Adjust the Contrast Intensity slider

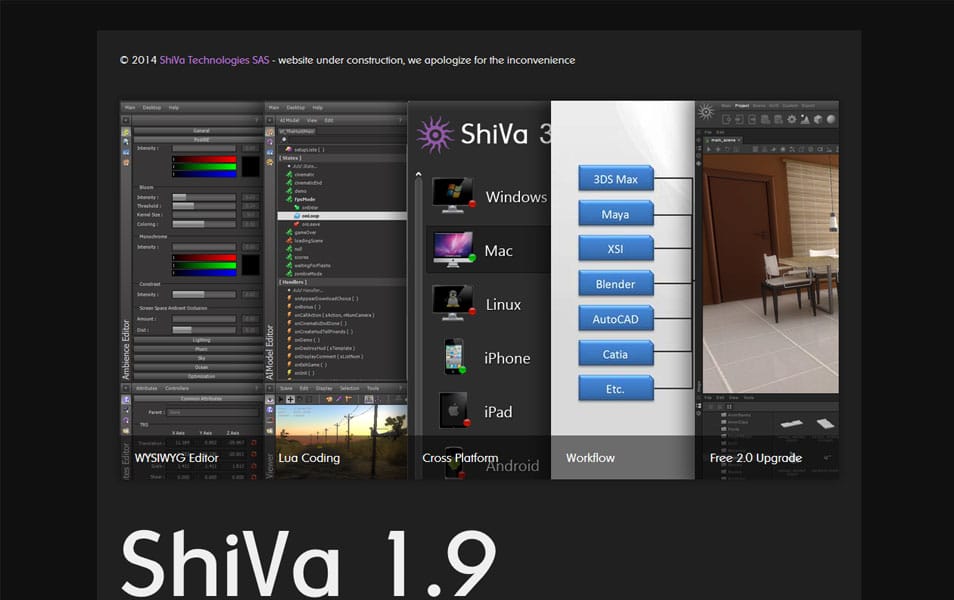coord(204,295)
